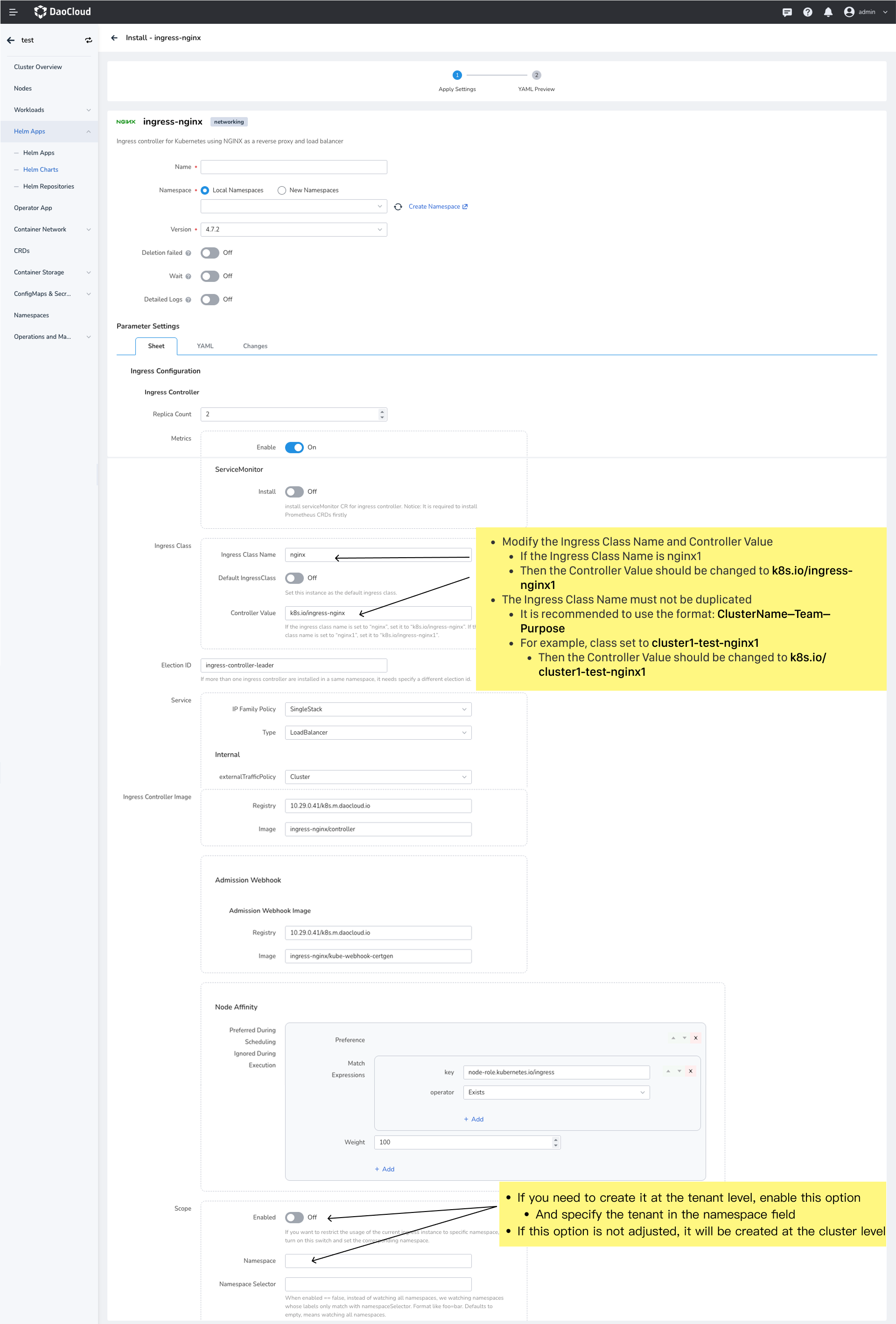Open the messages chat icon
896x1324 pixels.
787,12
